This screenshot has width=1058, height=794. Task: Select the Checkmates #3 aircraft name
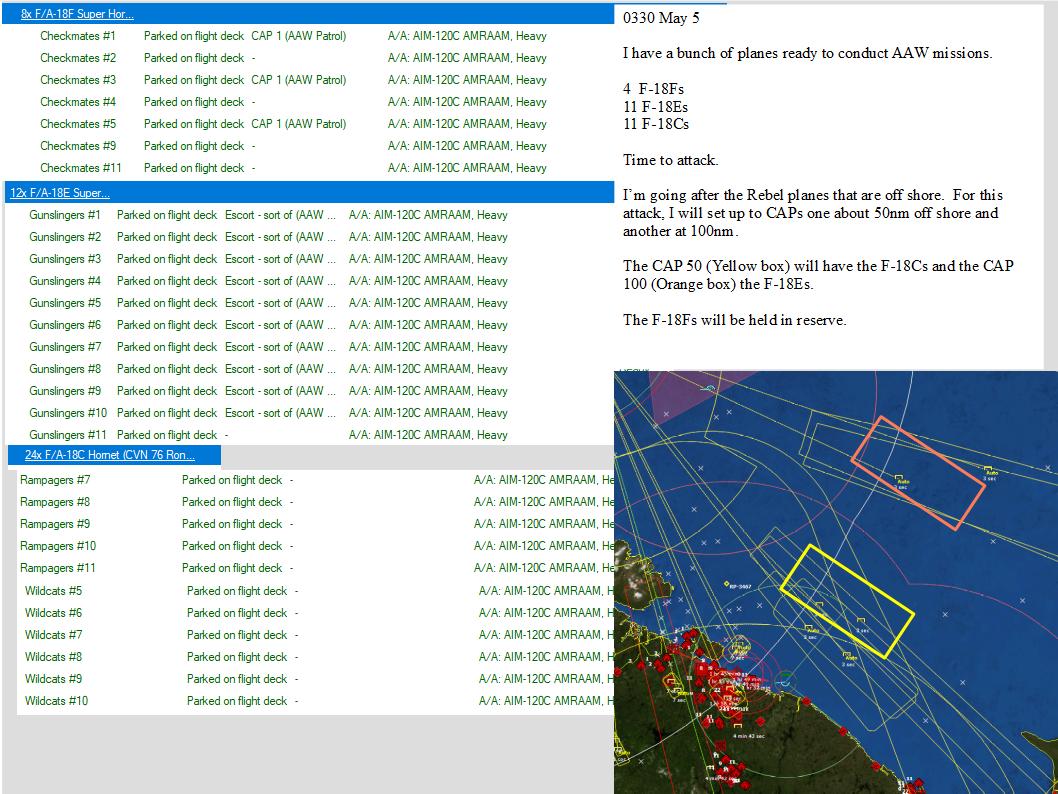click(78, 80)
